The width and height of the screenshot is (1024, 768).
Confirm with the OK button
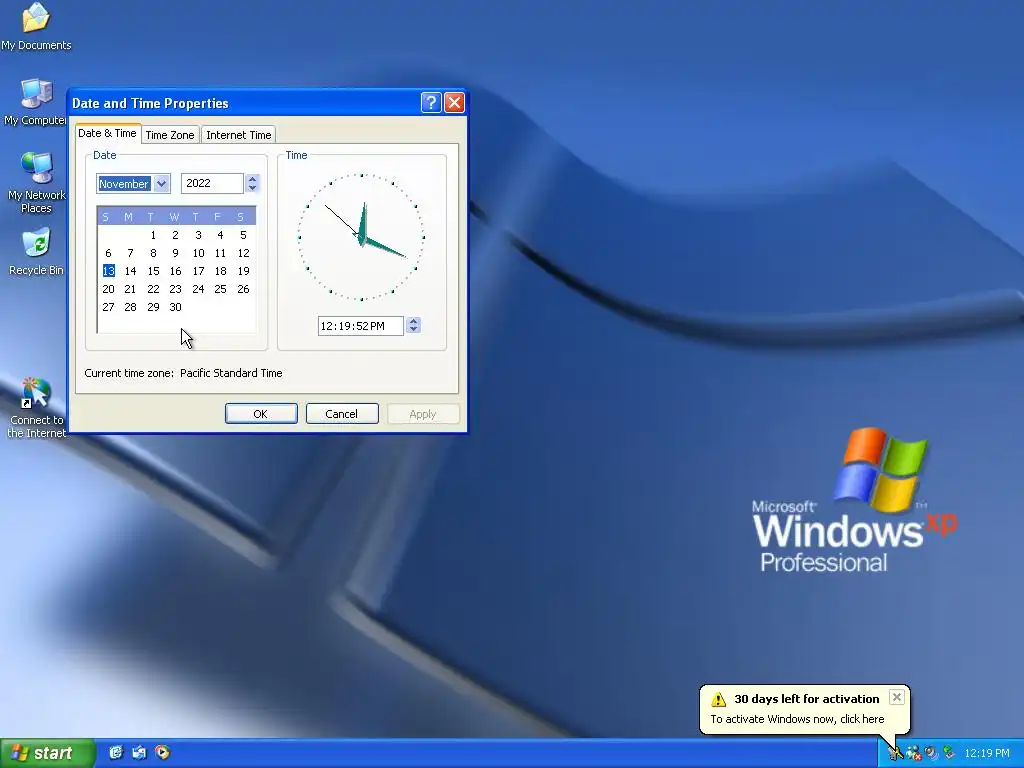pyautogui.click(x=261, y=414)
